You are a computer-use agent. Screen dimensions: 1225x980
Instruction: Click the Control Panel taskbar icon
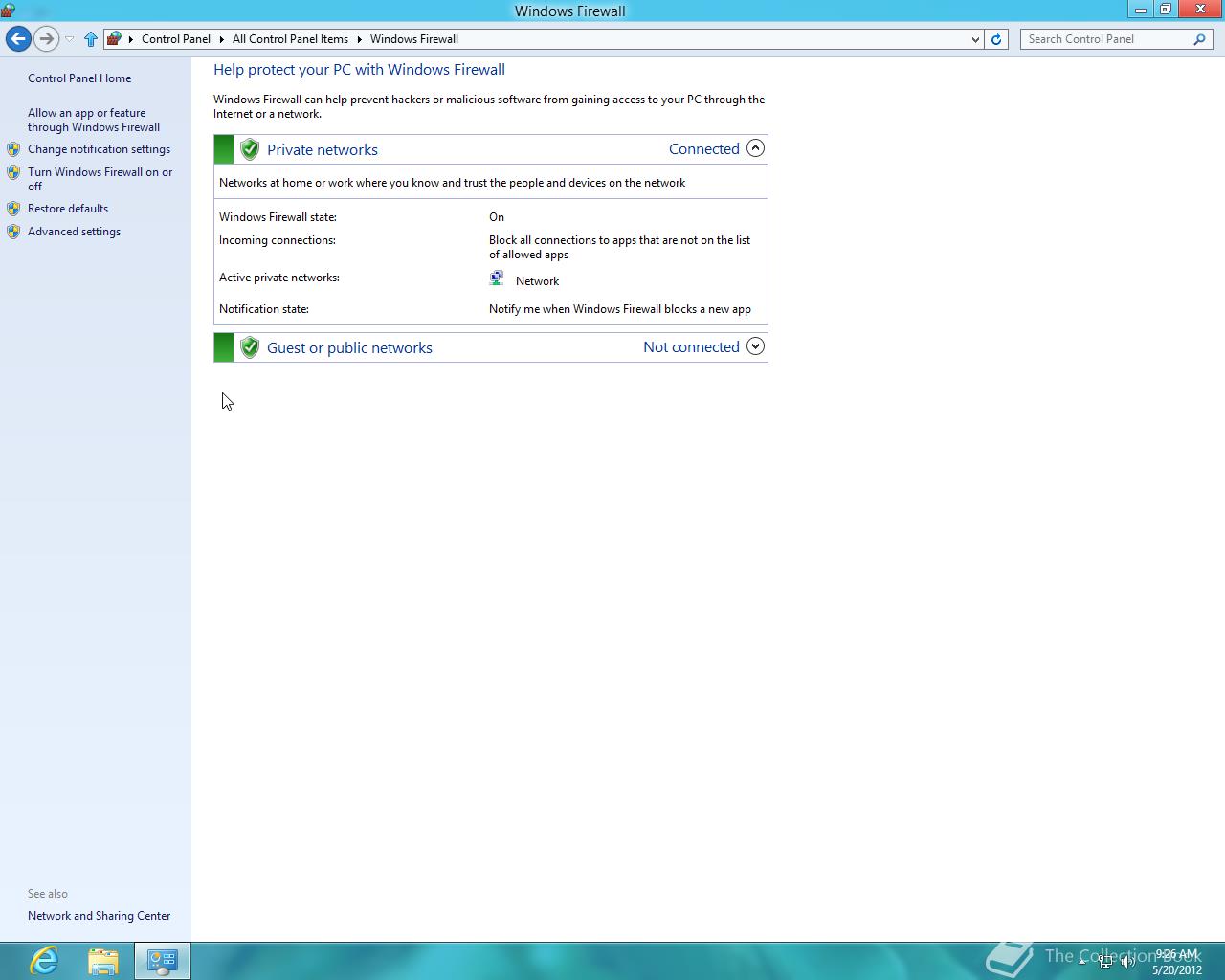coord(163,960)
